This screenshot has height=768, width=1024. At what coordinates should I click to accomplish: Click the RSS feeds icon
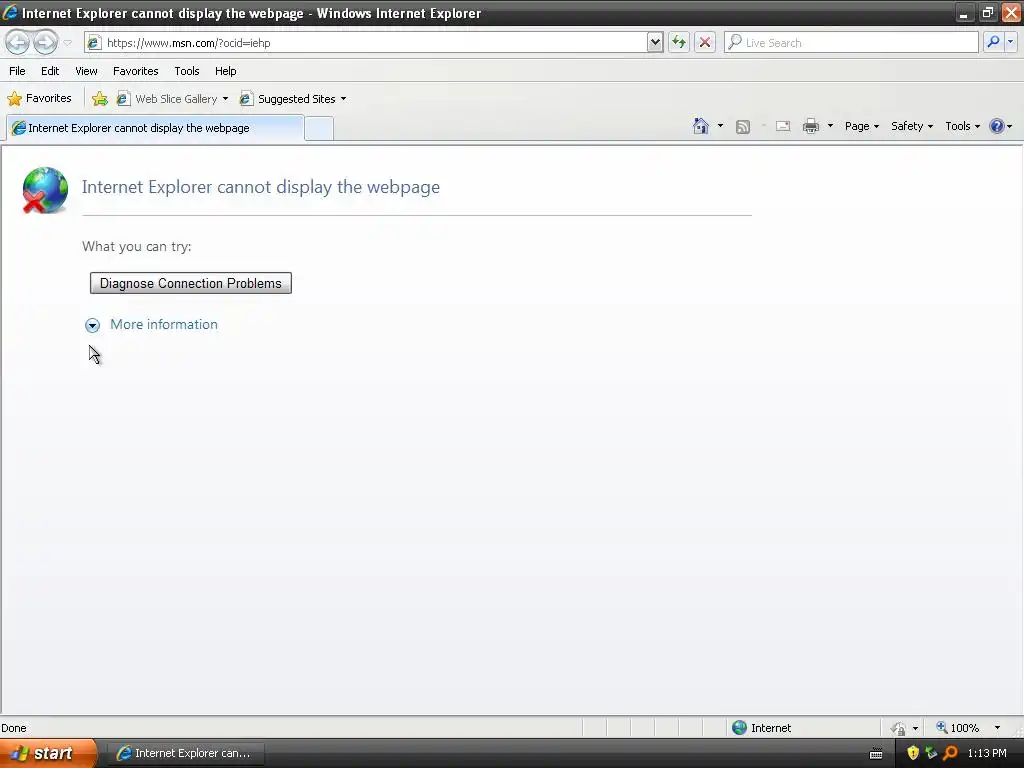pos(743,127)
